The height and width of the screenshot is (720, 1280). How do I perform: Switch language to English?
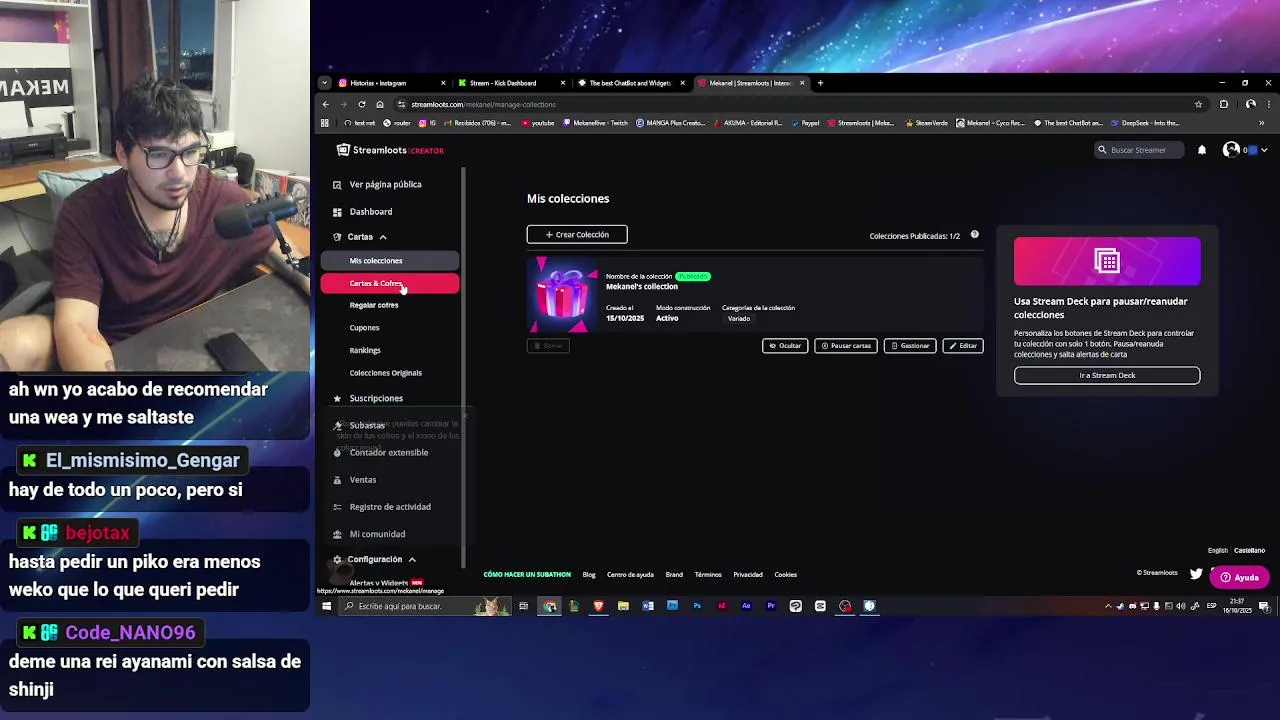coord(1217,550)
